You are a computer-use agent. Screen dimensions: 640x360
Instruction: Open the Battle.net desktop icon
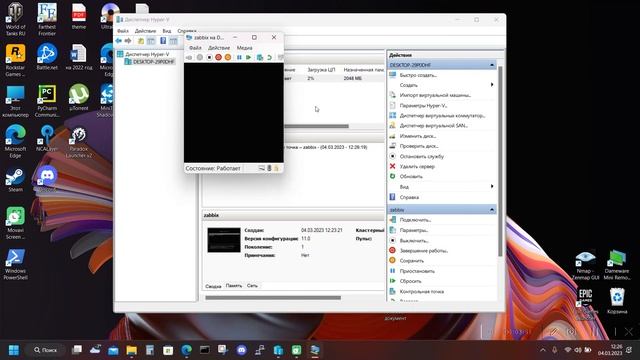click(x=47, y=57)
